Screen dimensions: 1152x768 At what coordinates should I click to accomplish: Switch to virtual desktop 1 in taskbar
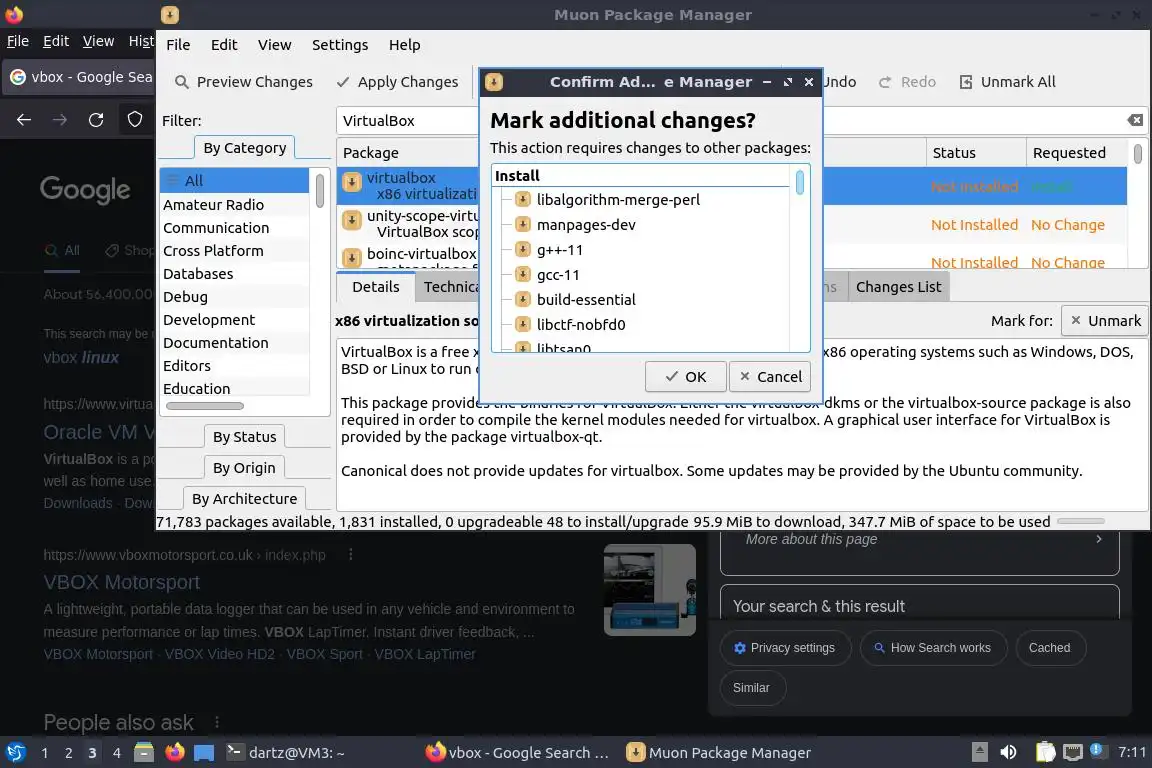tap(45, 753)
